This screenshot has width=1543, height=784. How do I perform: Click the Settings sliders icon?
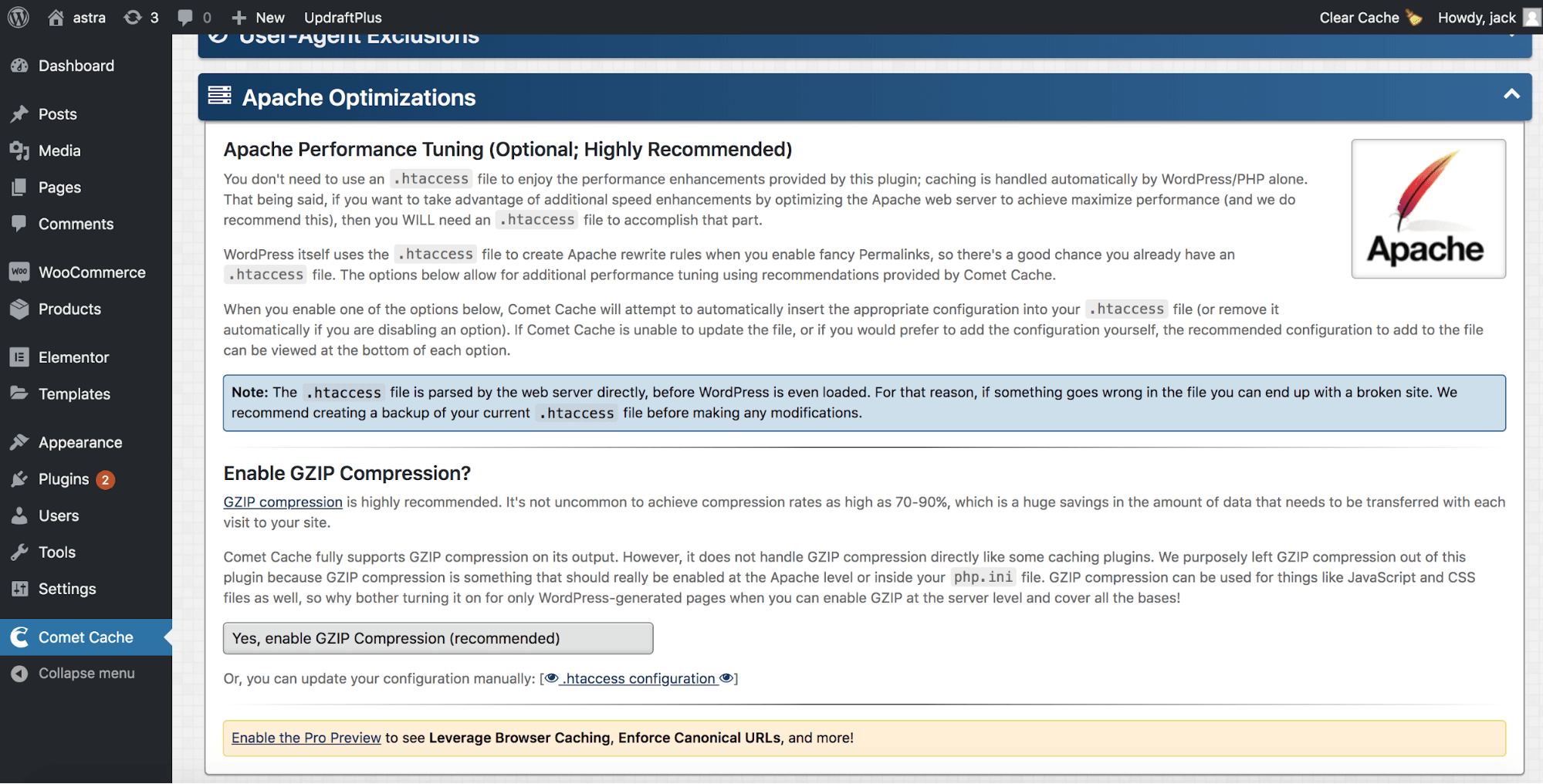[19, 589]
